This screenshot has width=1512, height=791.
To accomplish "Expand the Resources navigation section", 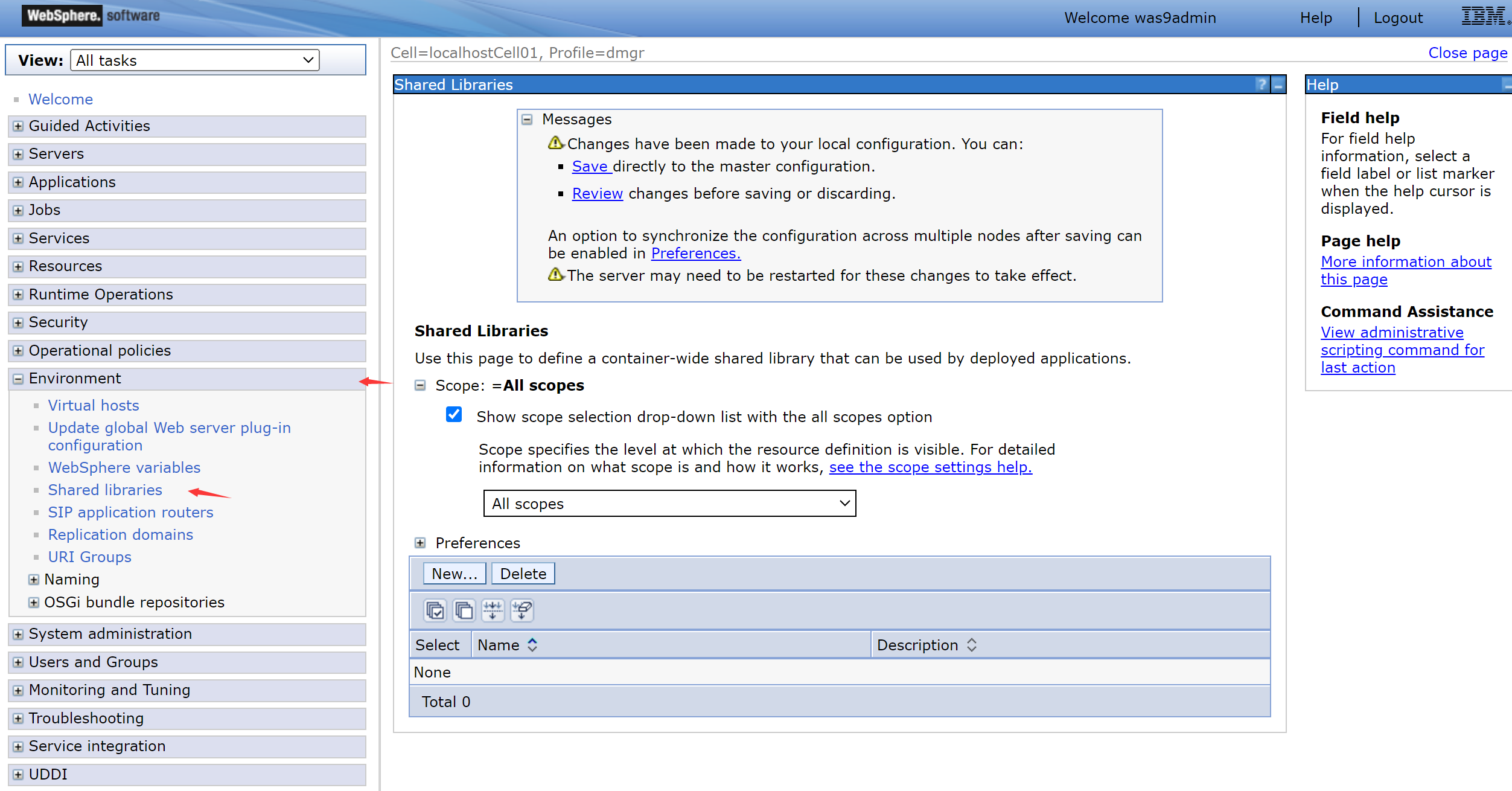I will click(18, 267).
